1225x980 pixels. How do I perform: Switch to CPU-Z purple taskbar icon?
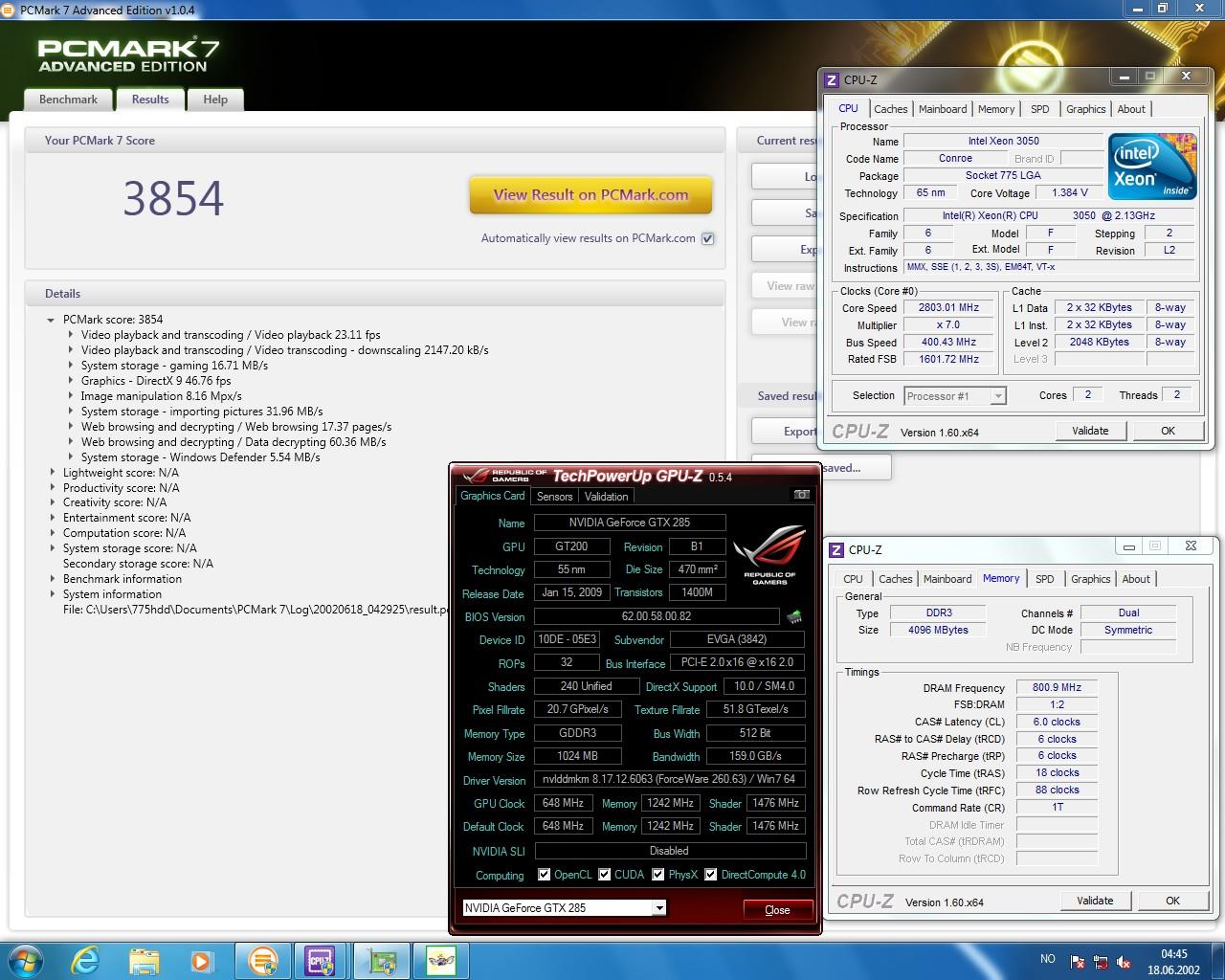(321, 960)
